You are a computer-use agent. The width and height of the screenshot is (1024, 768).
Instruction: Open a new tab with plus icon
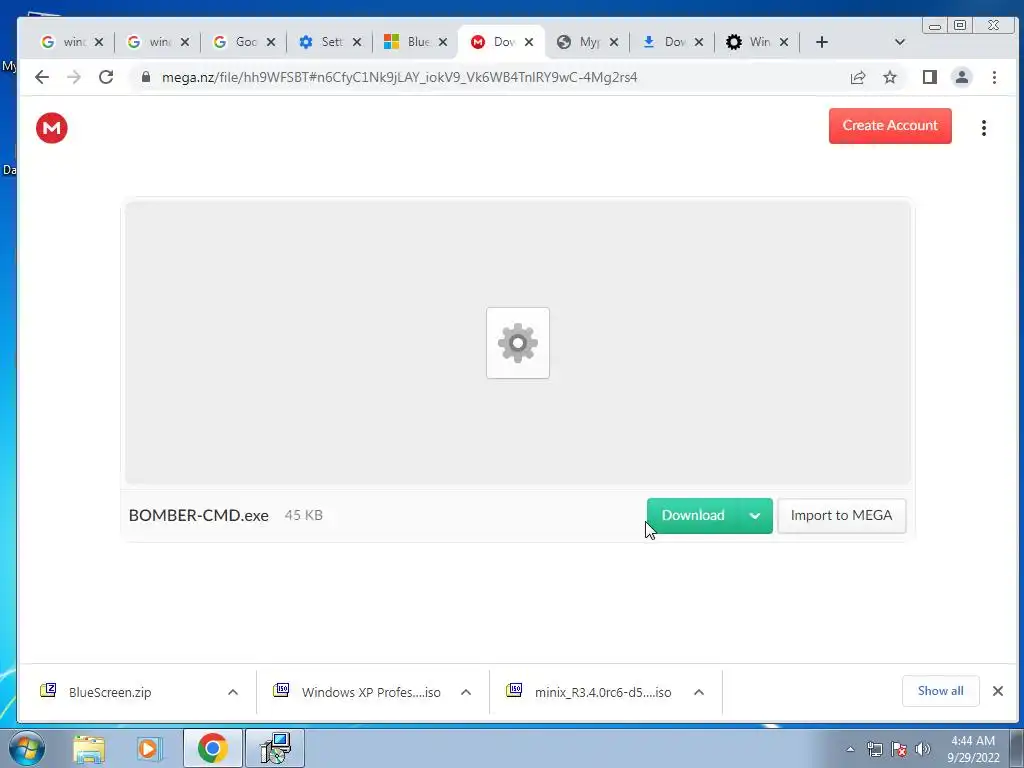(x=822, y=42)
